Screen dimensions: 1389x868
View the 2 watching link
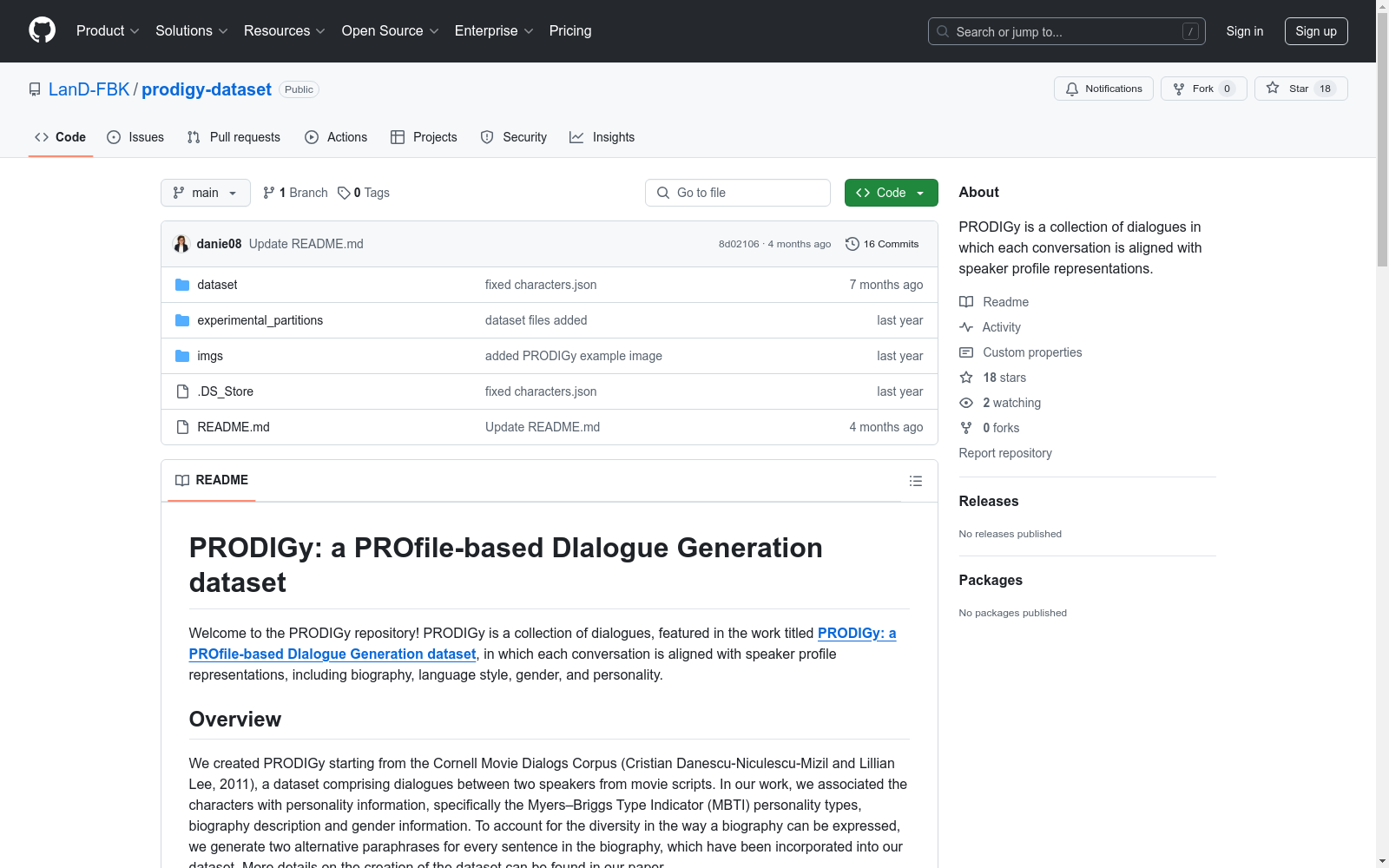pos(1000,403)
